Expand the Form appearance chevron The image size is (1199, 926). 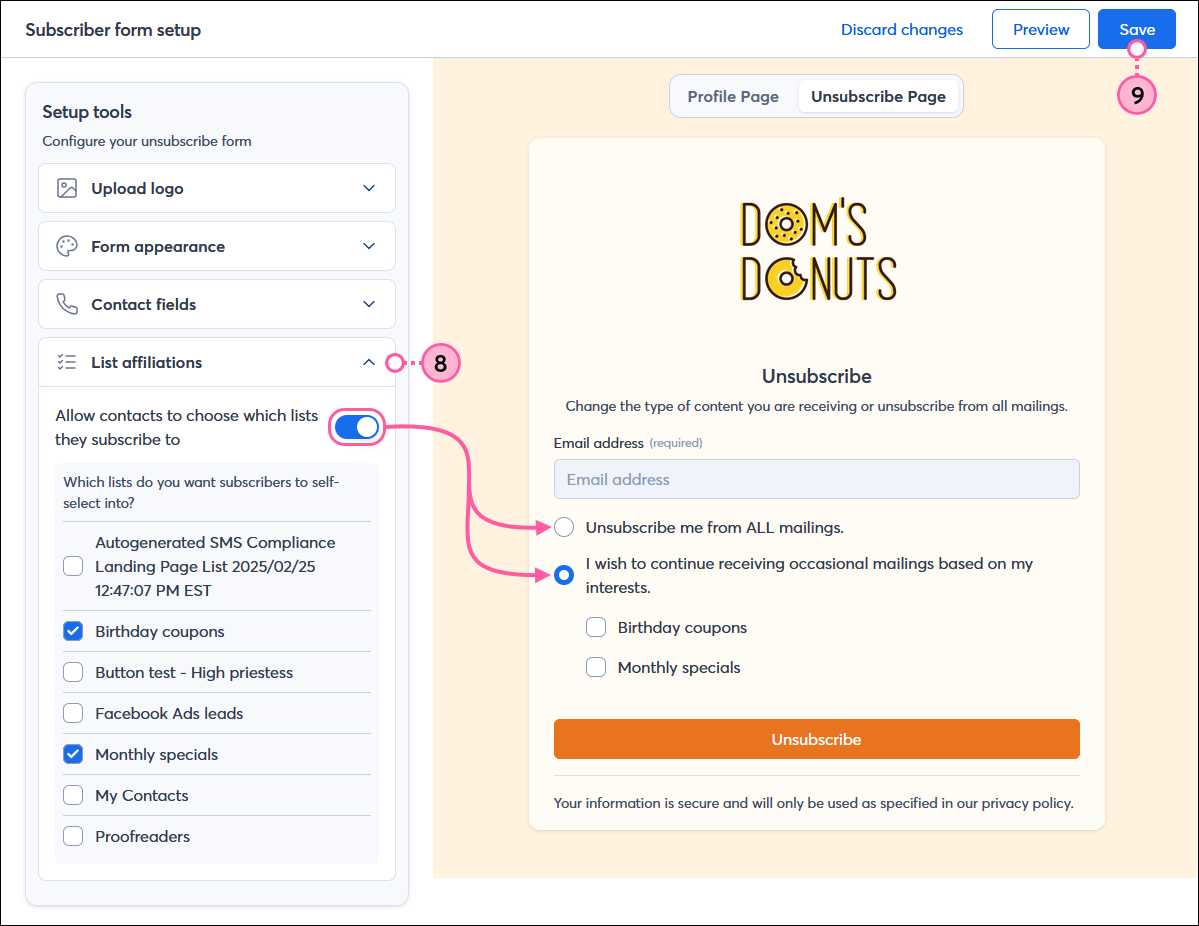pyautogui.click(x=369, y=246)
